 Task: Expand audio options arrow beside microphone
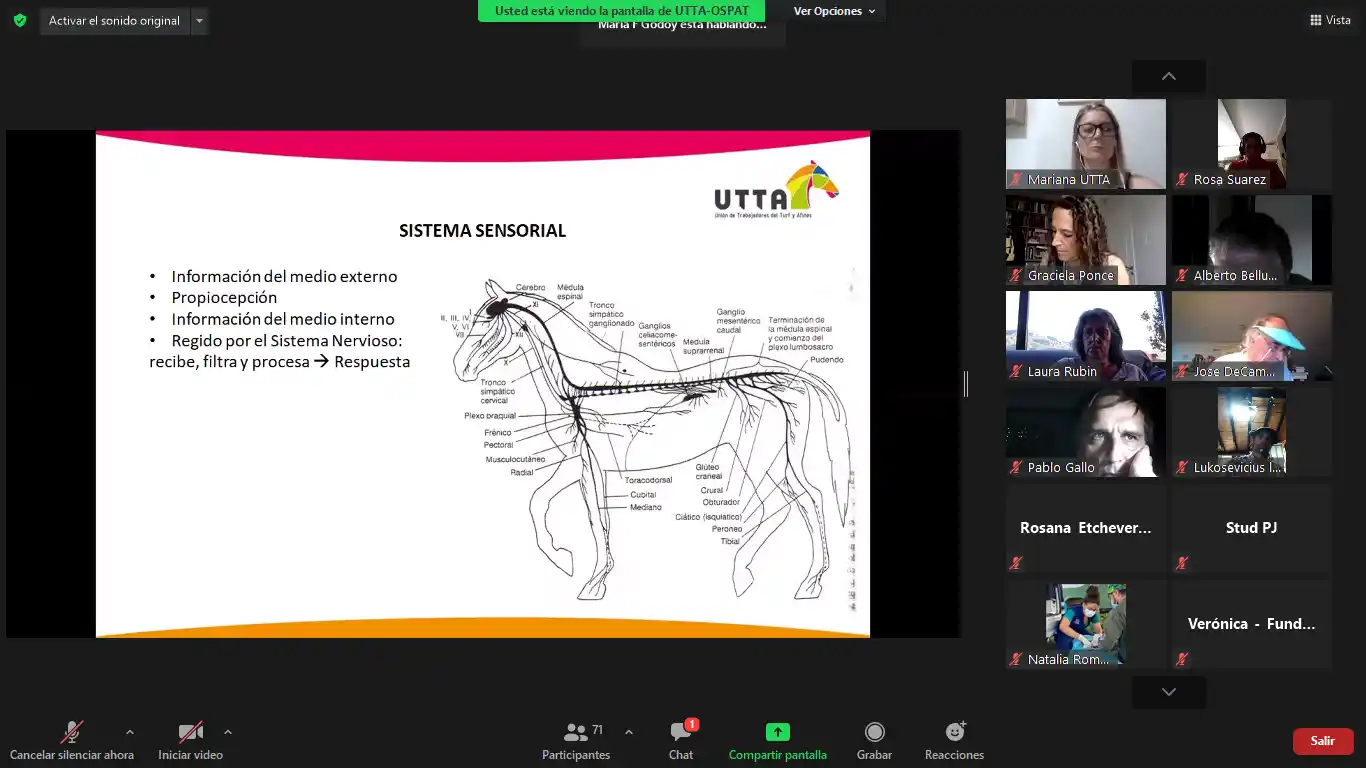[x=129, y=732]
